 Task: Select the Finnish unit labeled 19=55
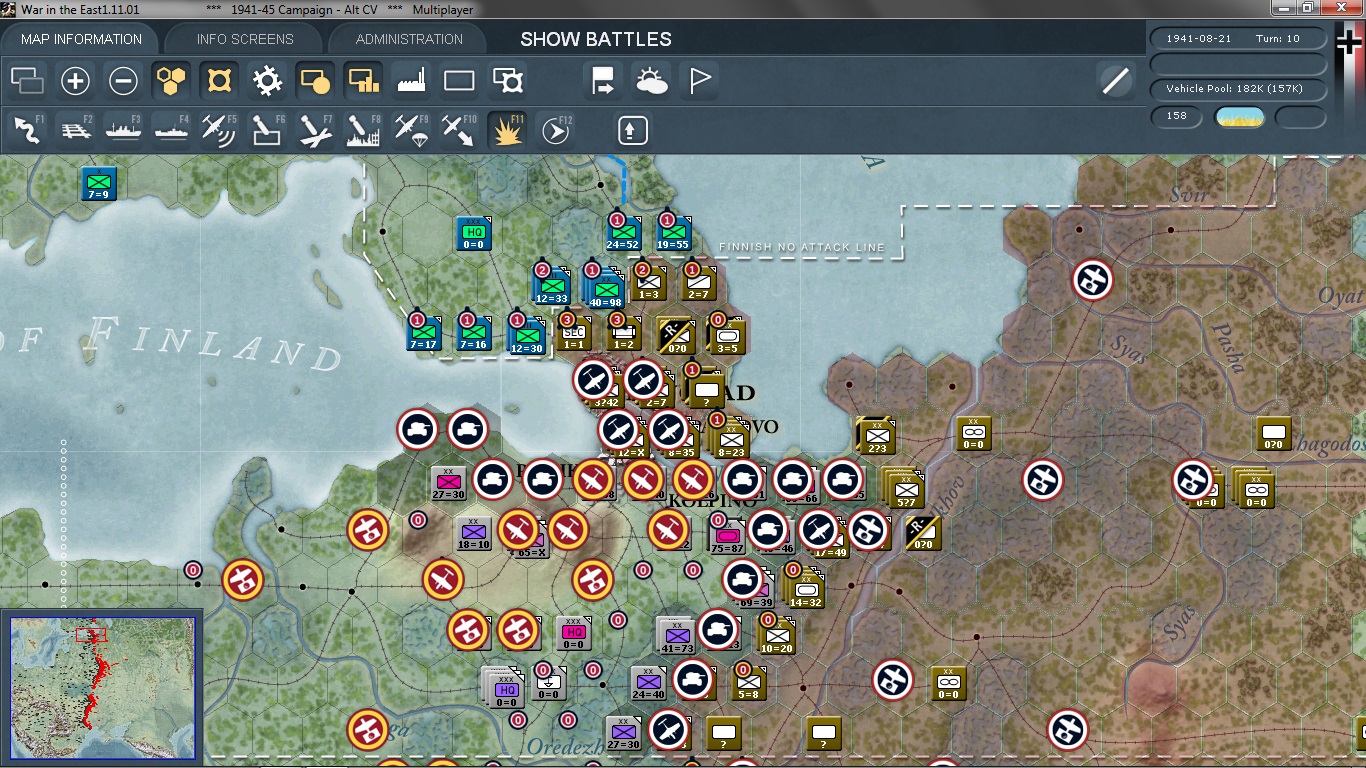pos(673,234)
